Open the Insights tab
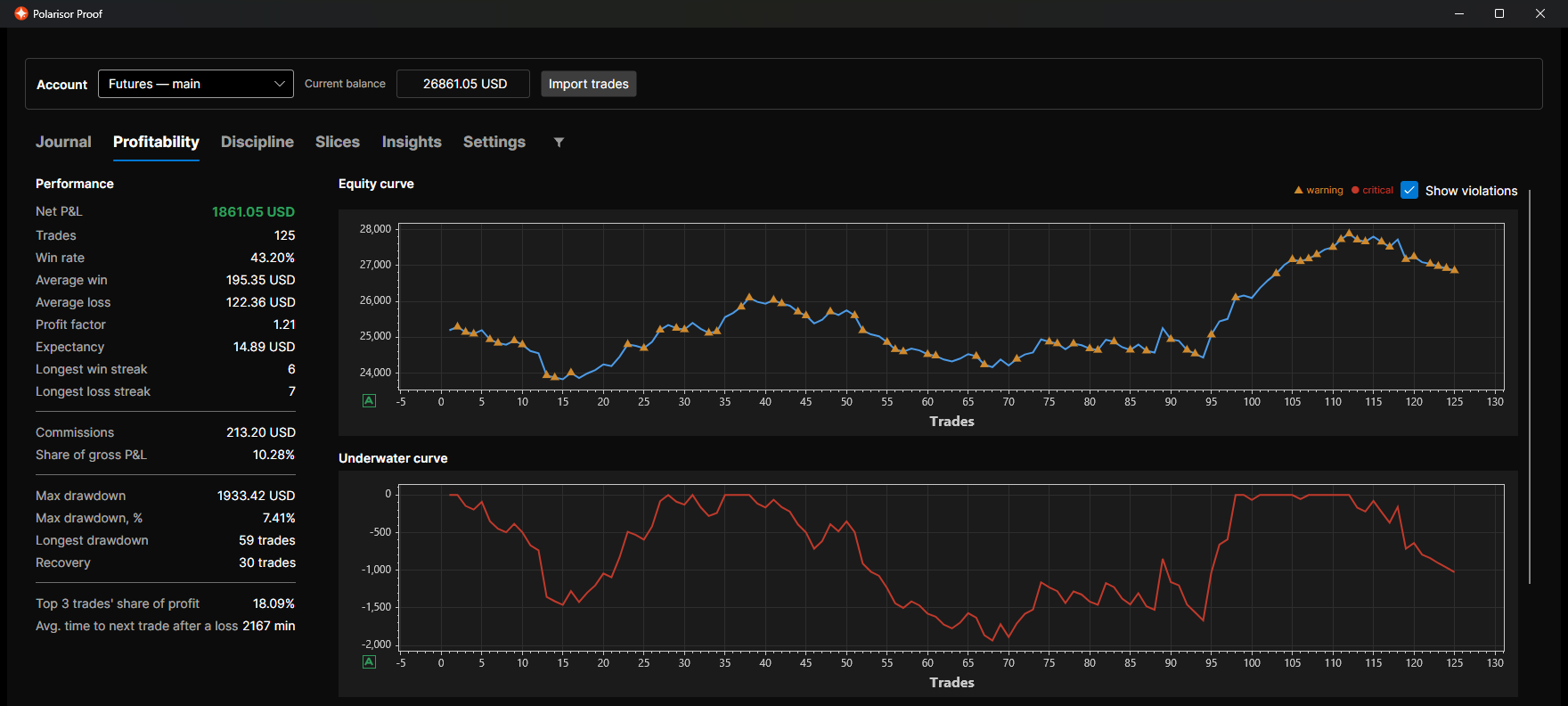1568x706 pixels. pyautogui.click(x=412, y=142)
